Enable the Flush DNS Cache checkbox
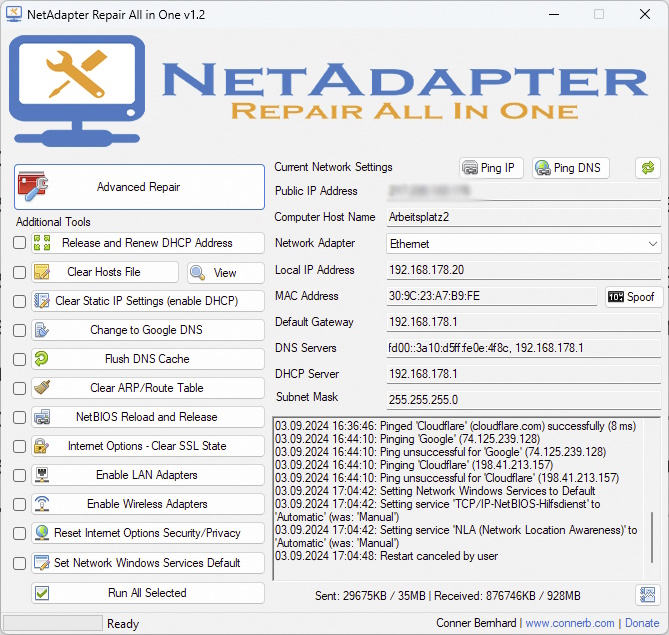Viewport: 669px width, 635px height. (19, 359)
